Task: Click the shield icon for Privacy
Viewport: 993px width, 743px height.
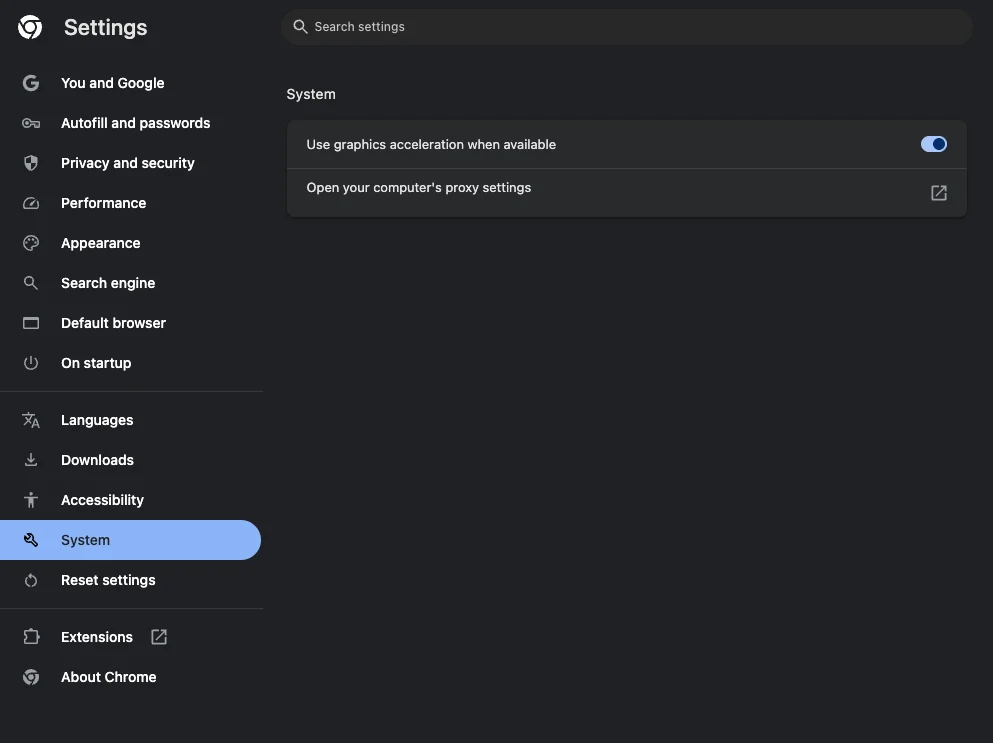Action: point(31,163)
